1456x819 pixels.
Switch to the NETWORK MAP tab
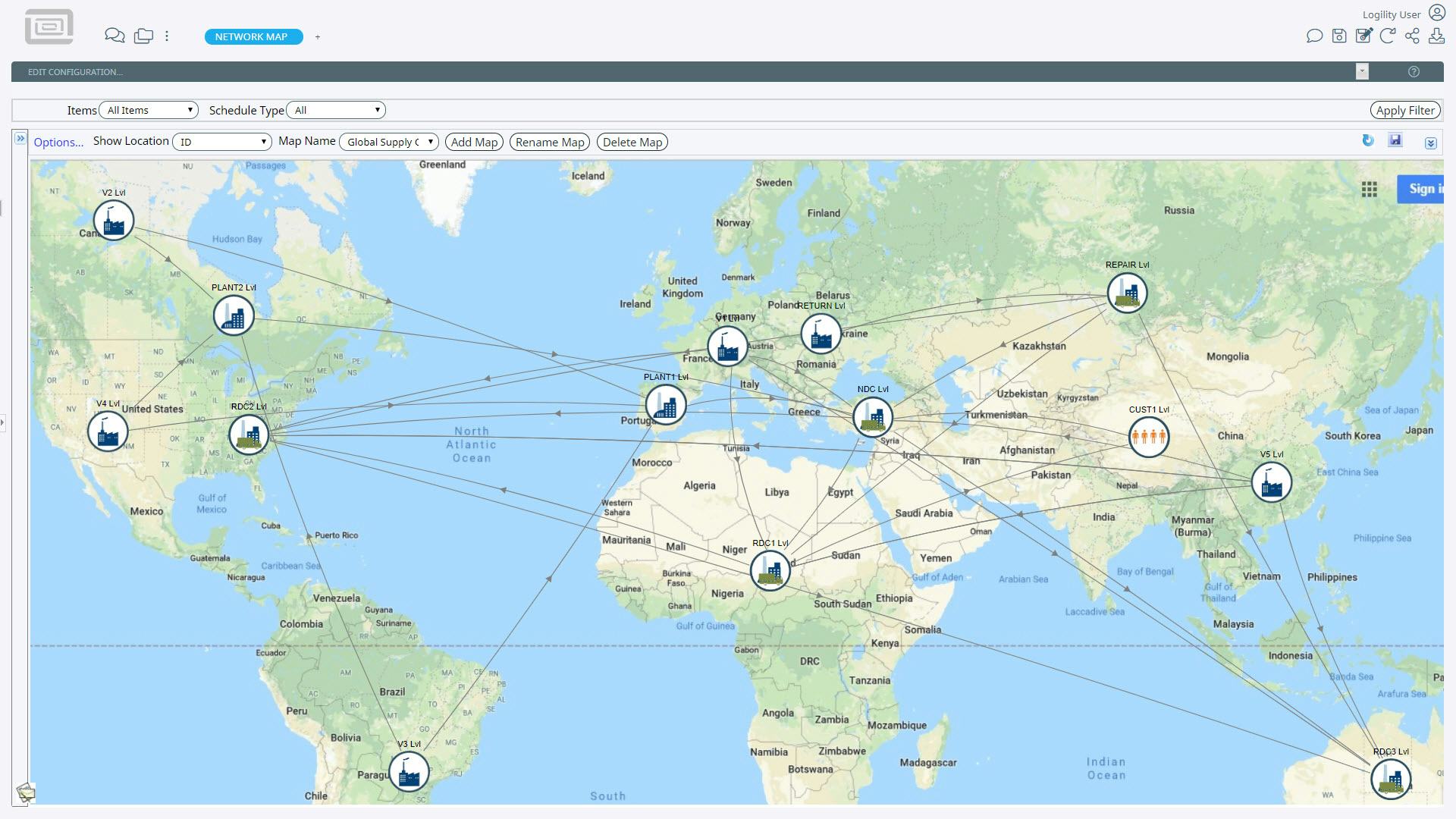251,36
